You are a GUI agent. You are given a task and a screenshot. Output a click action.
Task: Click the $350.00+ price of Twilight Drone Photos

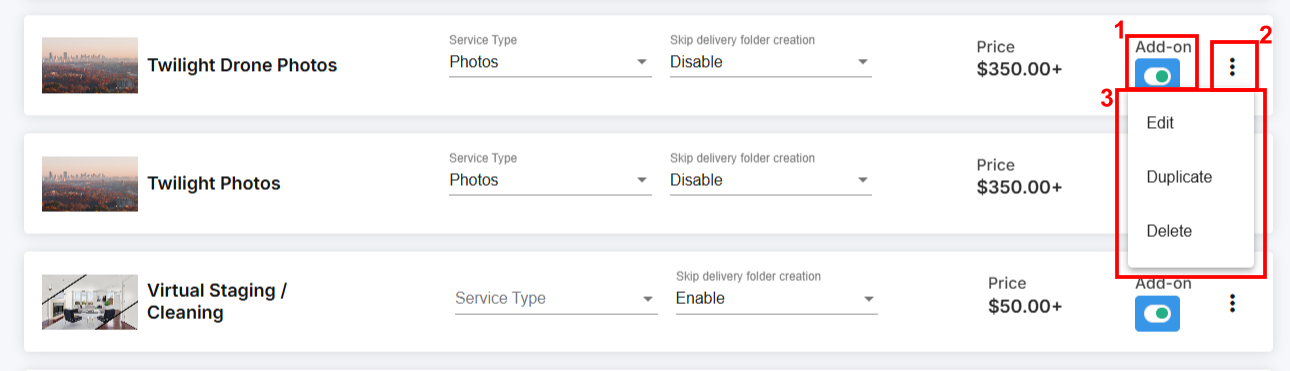(x=1019, y=69)
